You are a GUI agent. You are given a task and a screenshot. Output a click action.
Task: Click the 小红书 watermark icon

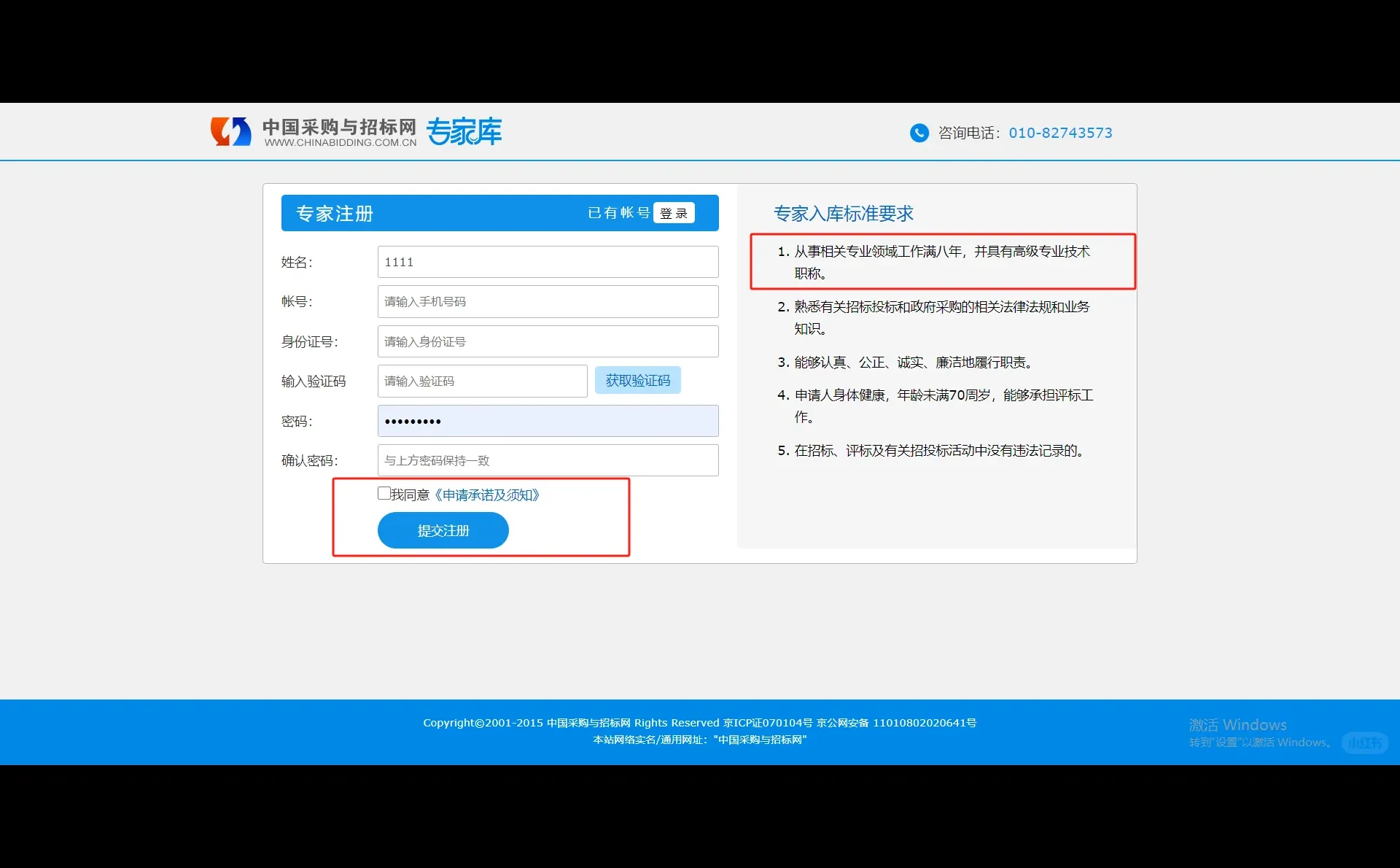tap(1364, 743)
